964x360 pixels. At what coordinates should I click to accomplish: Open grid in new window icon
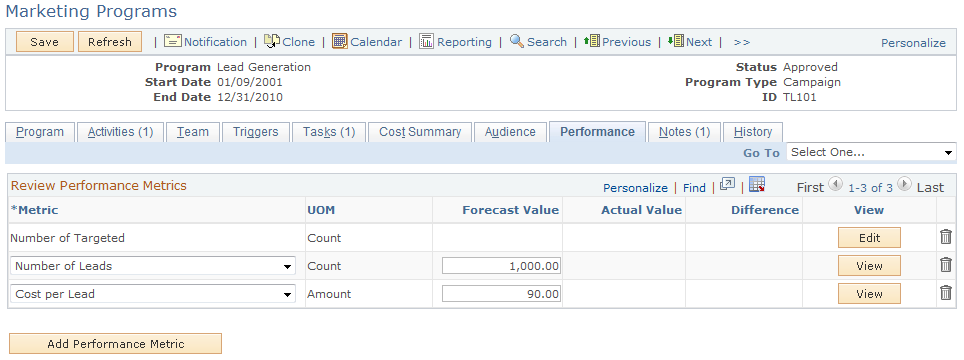pyautogui.click(x=727, y=184)
